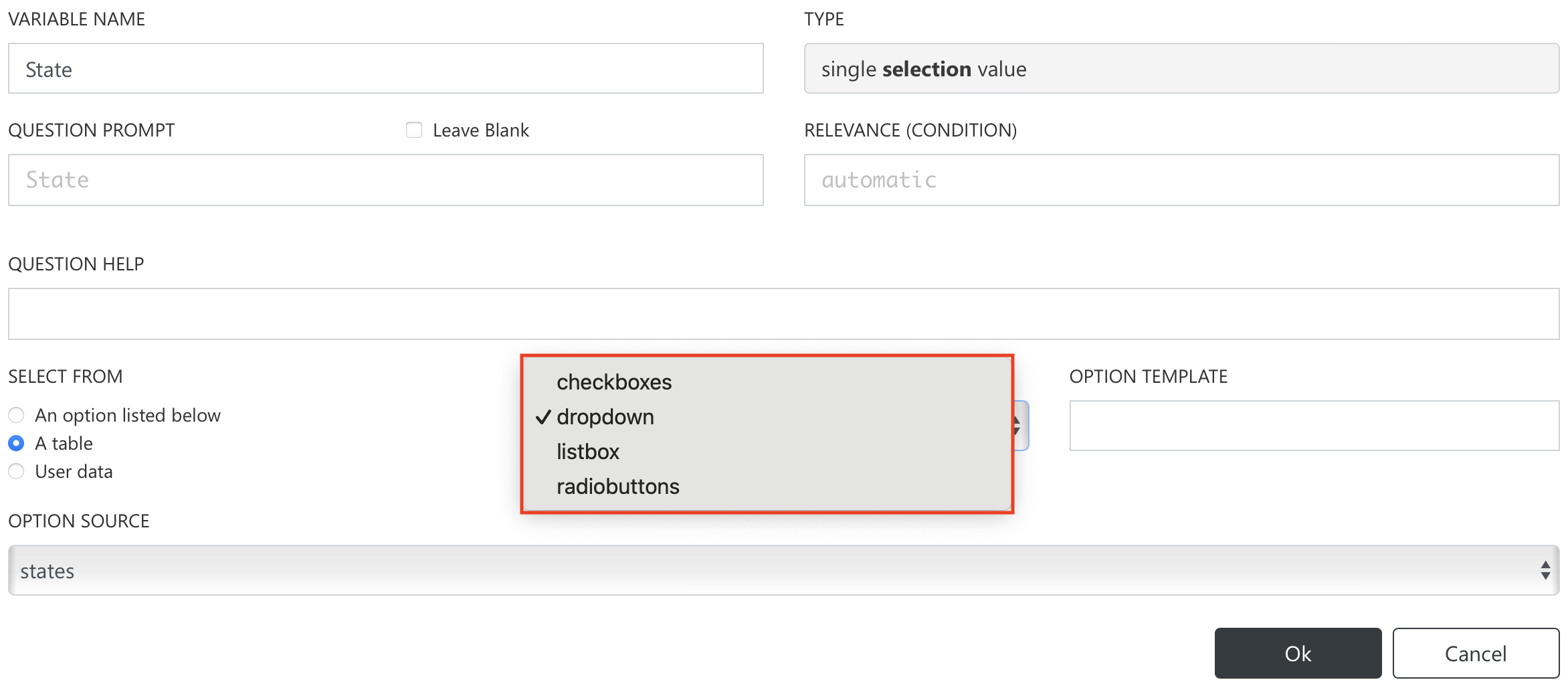1568x688 pixels.
Task: Select the checked 'dropdown' menu entry
Action: [605, 417]
